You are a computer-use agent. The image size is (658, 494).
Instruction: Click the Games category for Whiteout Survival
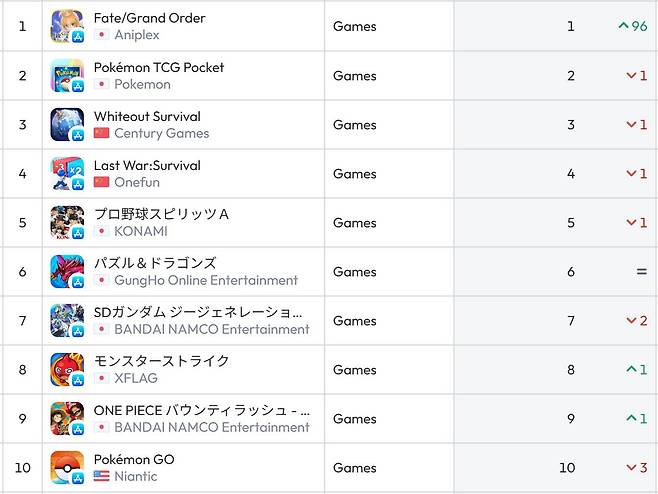tap(354, 124)
